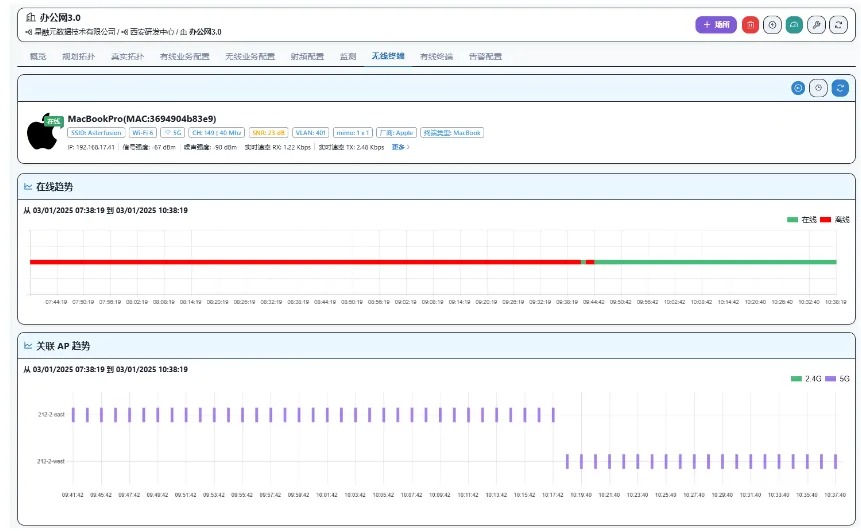This screenshot has width=861, height=531.
Task: Click the RX 1.22 Kbps realtime rate
Action: pos(277,147)
